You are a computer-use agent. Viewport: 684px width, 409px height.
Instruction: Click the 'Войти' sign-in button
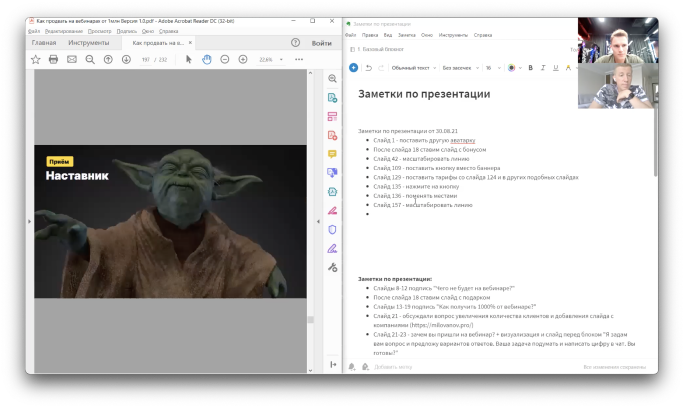pos(321,43)
